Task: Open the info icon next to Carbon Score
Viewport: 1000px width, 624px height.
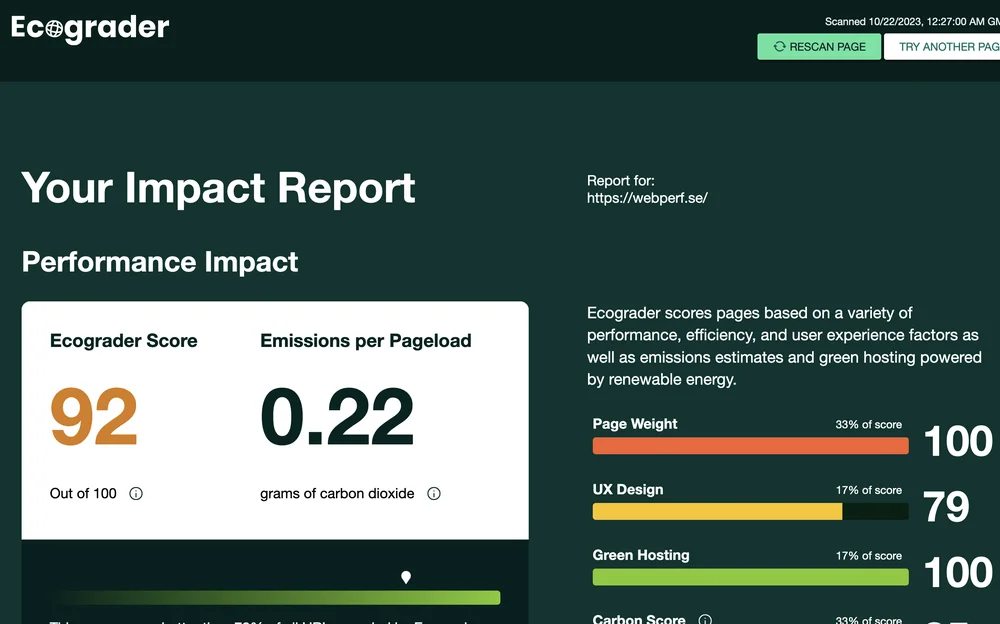Action: [706, 619]
